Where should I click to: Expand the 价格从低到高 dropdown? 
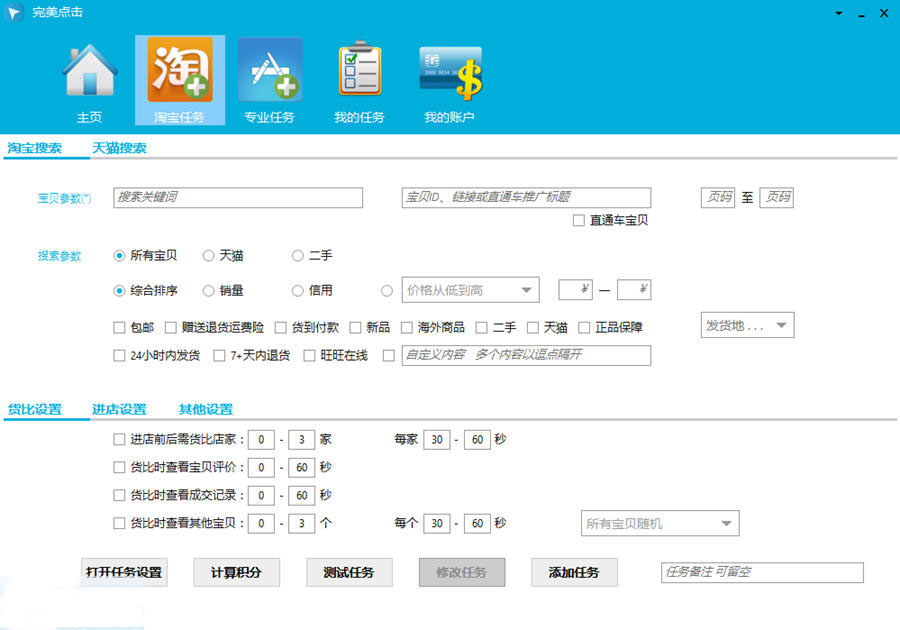pos(470,290)
